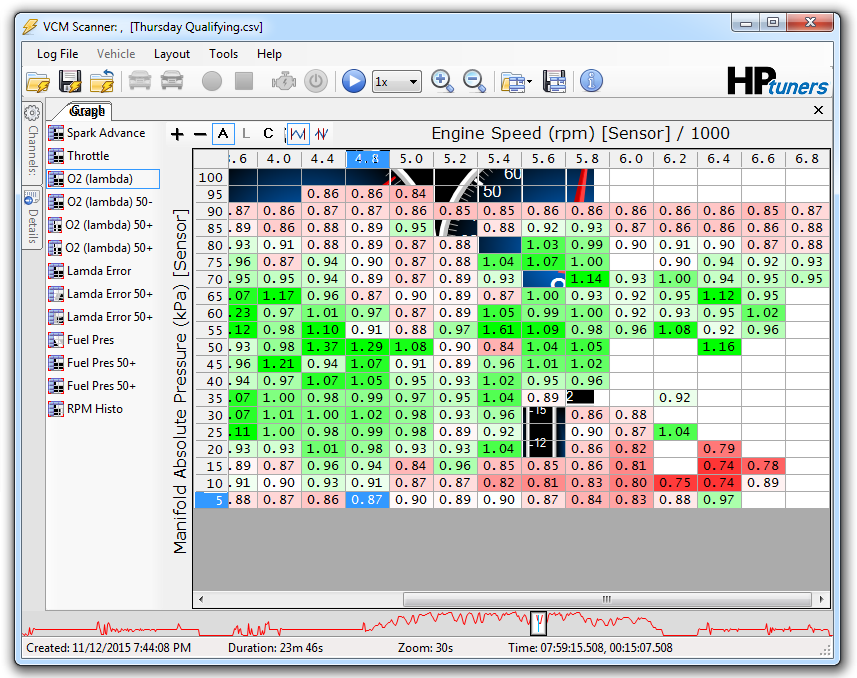The height and width of the screenshot is (678, 857).
Task: Toggle the 'A' display mode button
Action: tap(223, 134)
